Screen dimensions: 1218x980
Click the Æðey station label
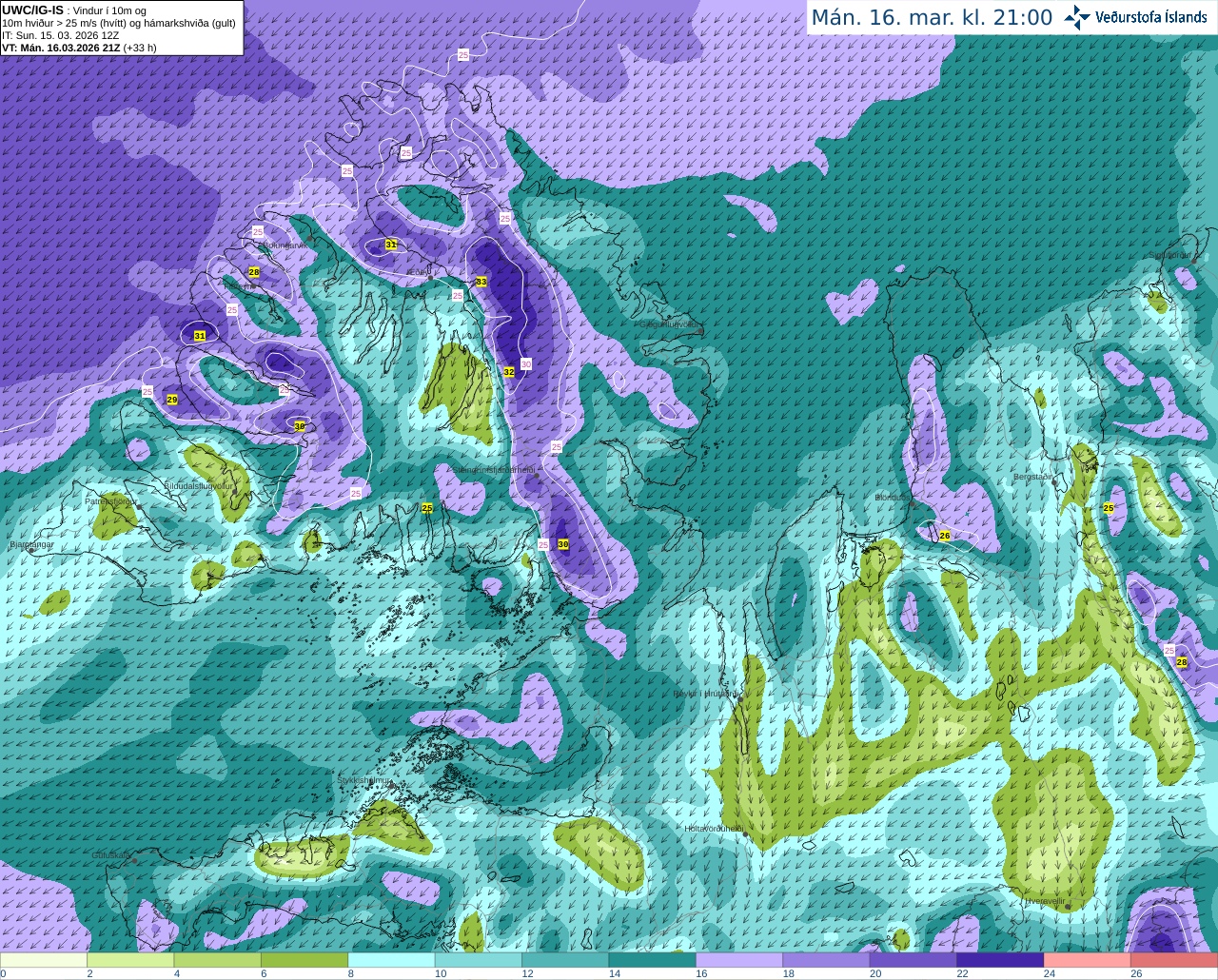pyautogui.click(x=418, y=272)
